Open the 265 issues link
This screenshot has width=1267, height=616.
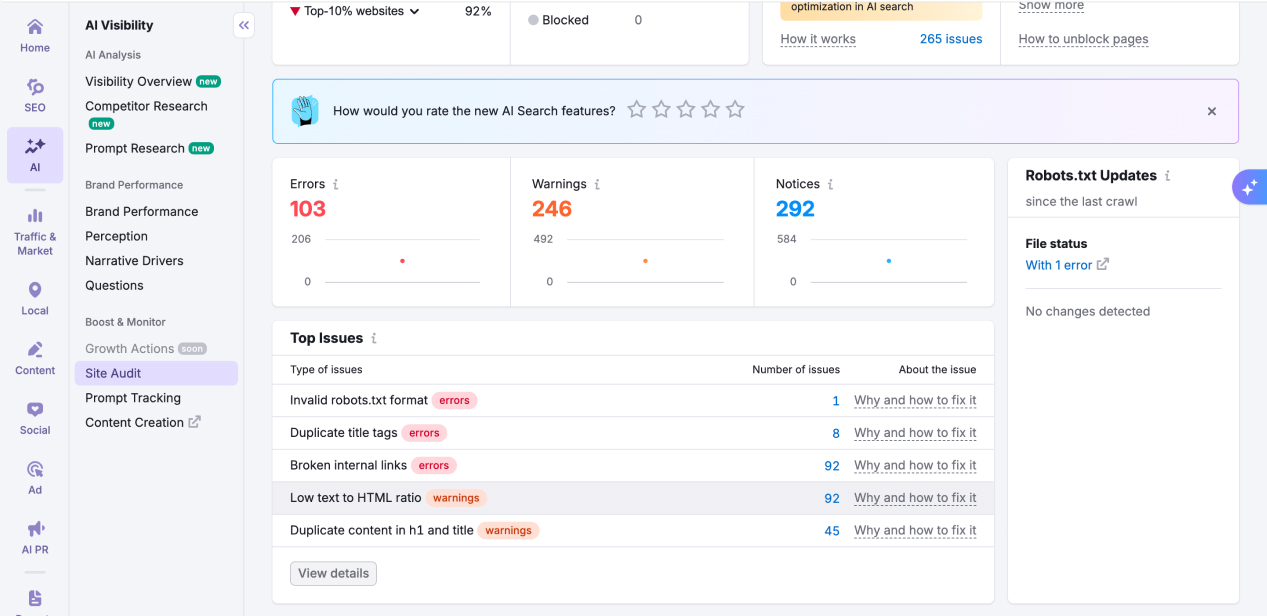click(x=950, y=39)
